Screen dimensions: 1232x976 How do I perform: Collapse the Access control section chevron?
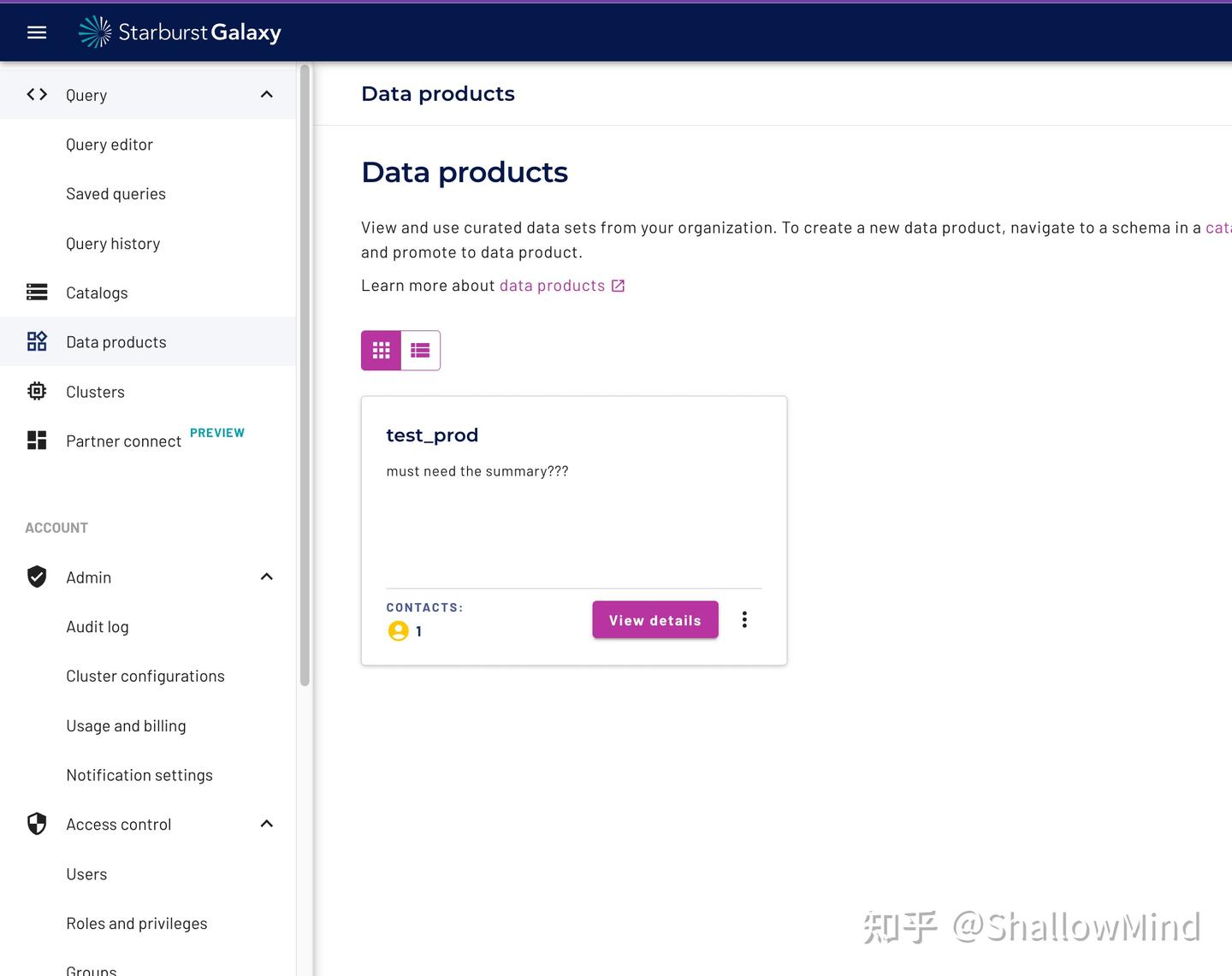267,825
